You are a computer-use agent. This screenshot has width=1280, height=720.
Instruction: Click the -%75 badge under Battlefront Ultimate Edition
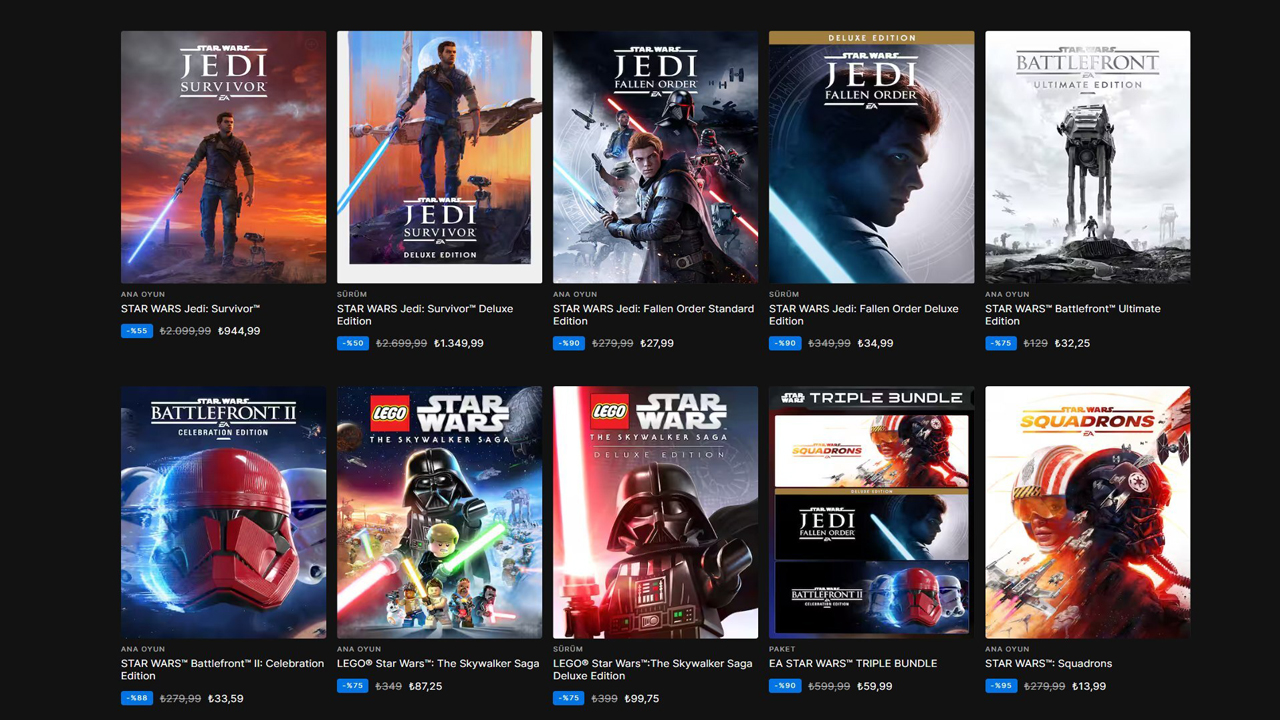coord(1001,343)
